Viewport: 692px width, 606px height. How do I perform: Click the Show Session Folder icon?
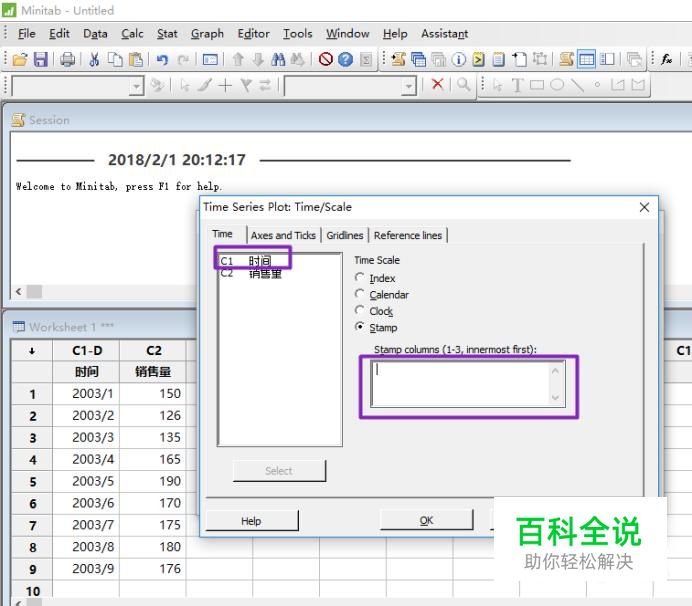[399, 59]
